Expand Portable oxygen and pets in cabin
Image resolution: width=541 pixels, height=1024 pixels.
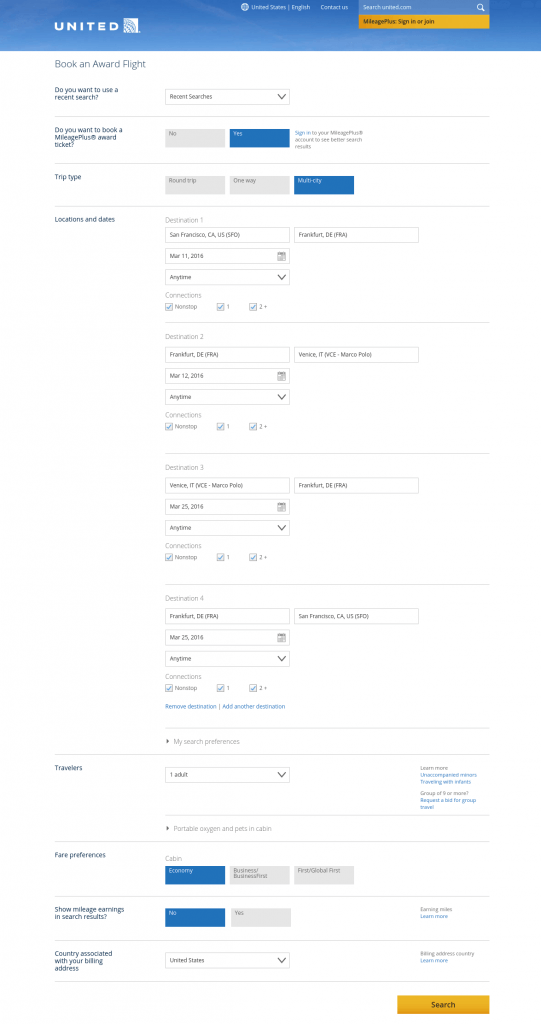pyautogui.click(x=219, y=829)
